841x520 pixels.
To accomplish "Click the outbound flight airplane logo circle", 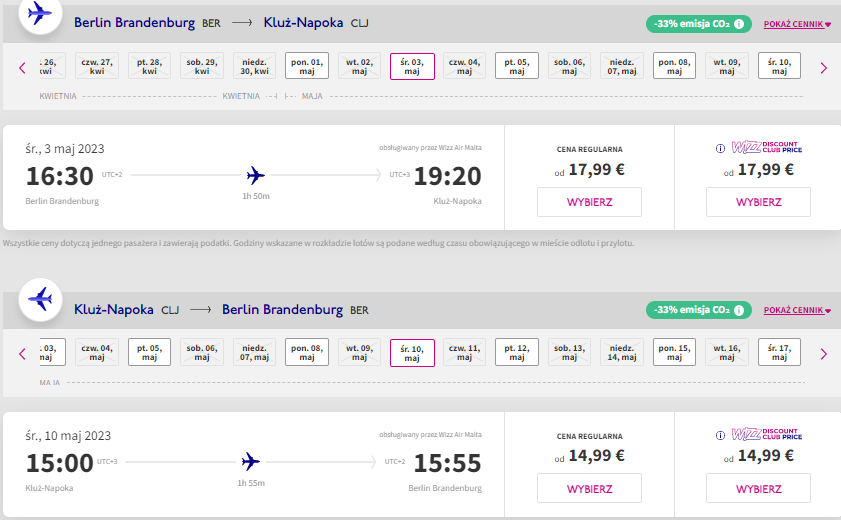I will click(x=40, y=14).
